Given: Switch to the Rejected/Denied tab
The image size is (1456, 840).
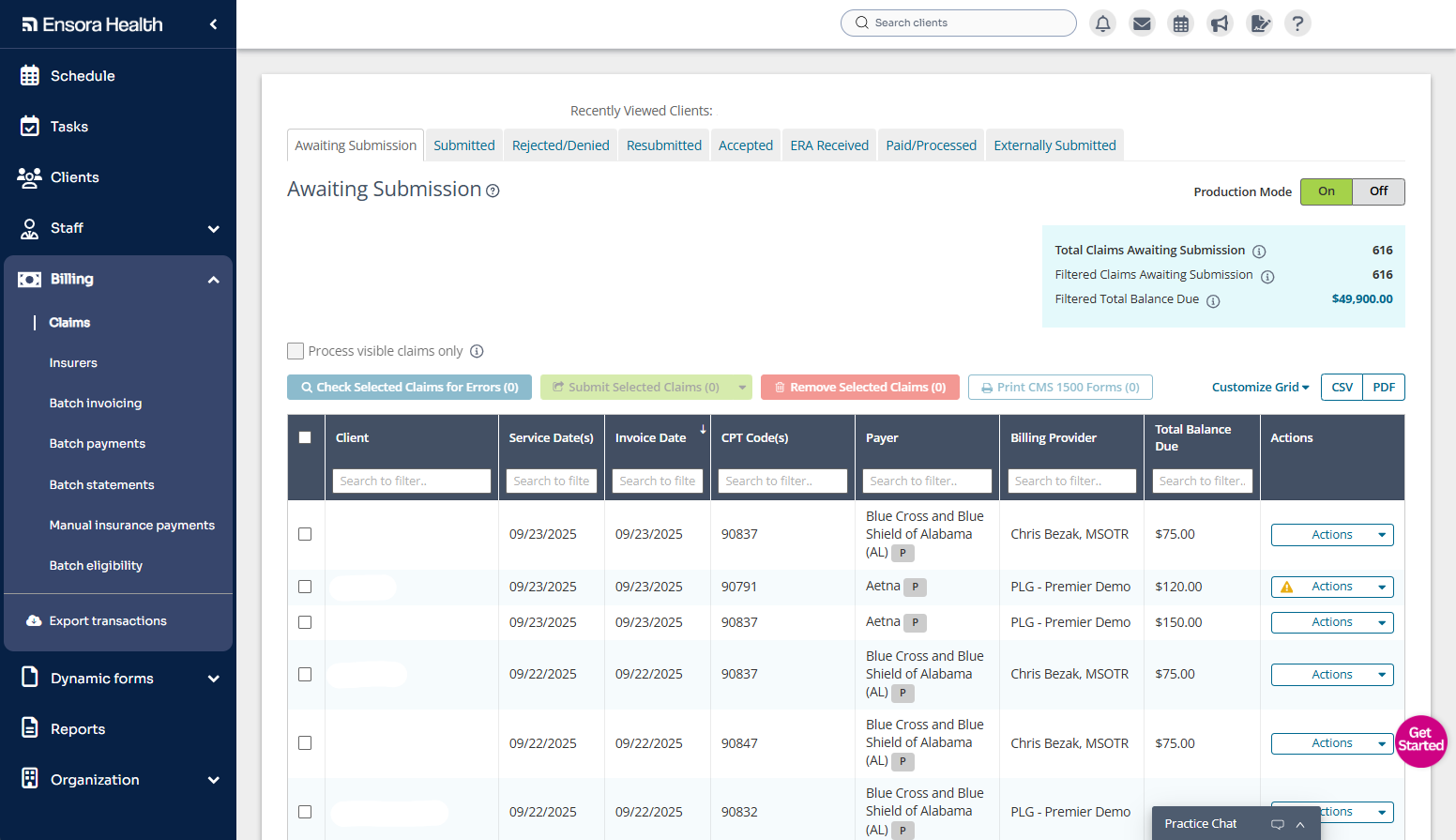Looking at the screenshot, I should [560, 145].
